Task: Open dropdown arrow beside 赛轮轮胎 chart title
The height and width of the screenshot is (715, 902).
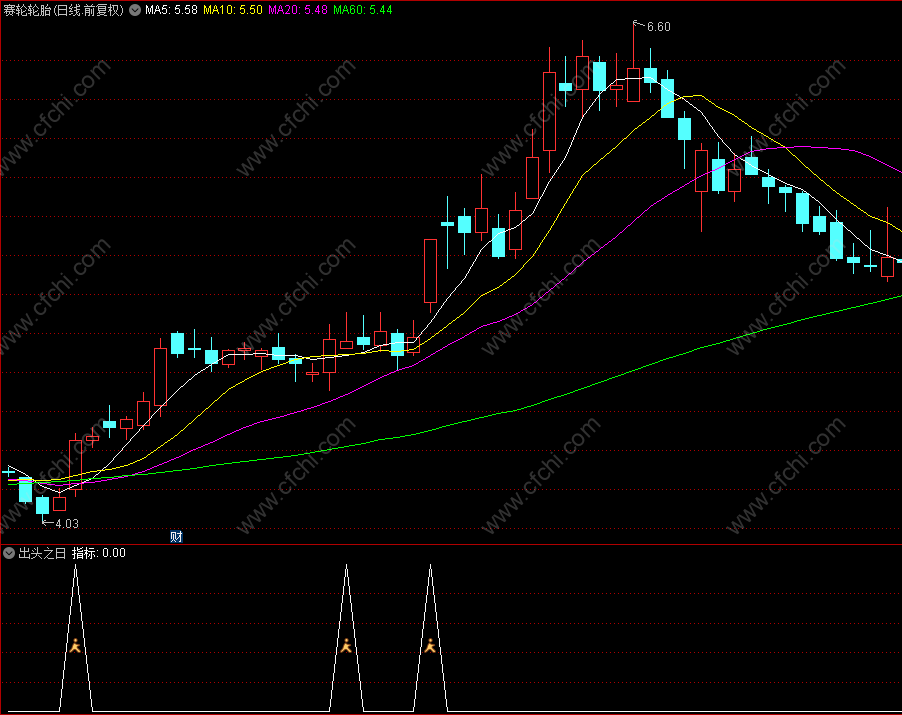Action: (135, 10)
